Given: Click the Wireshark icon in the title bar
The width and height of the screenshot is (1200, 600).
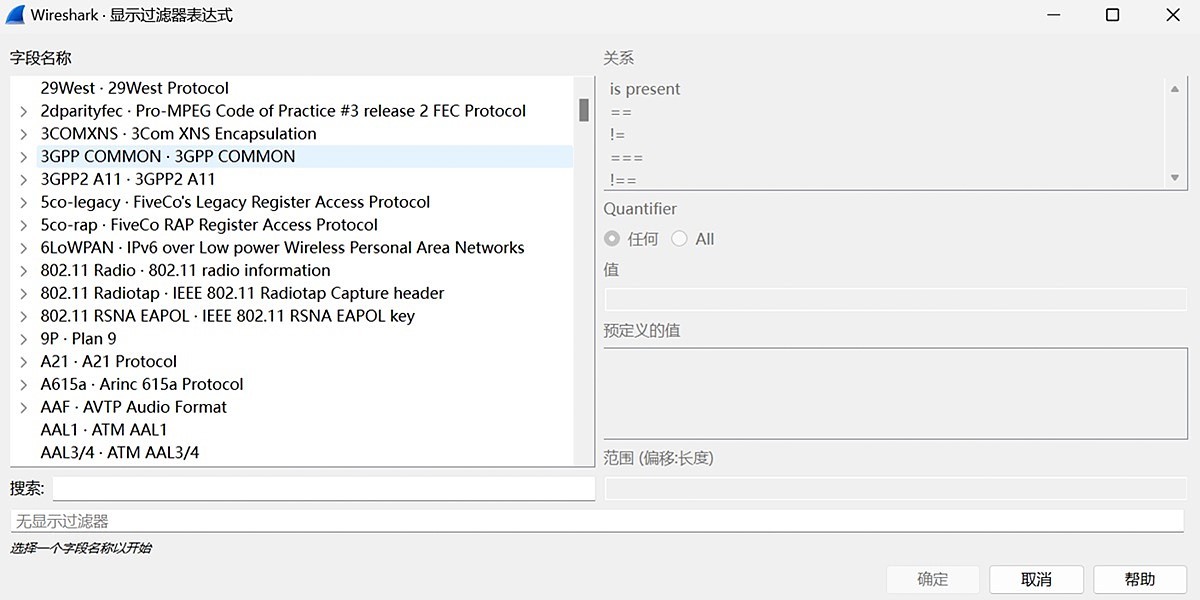Looking at the screenshot, I should [x=14, y=15].
